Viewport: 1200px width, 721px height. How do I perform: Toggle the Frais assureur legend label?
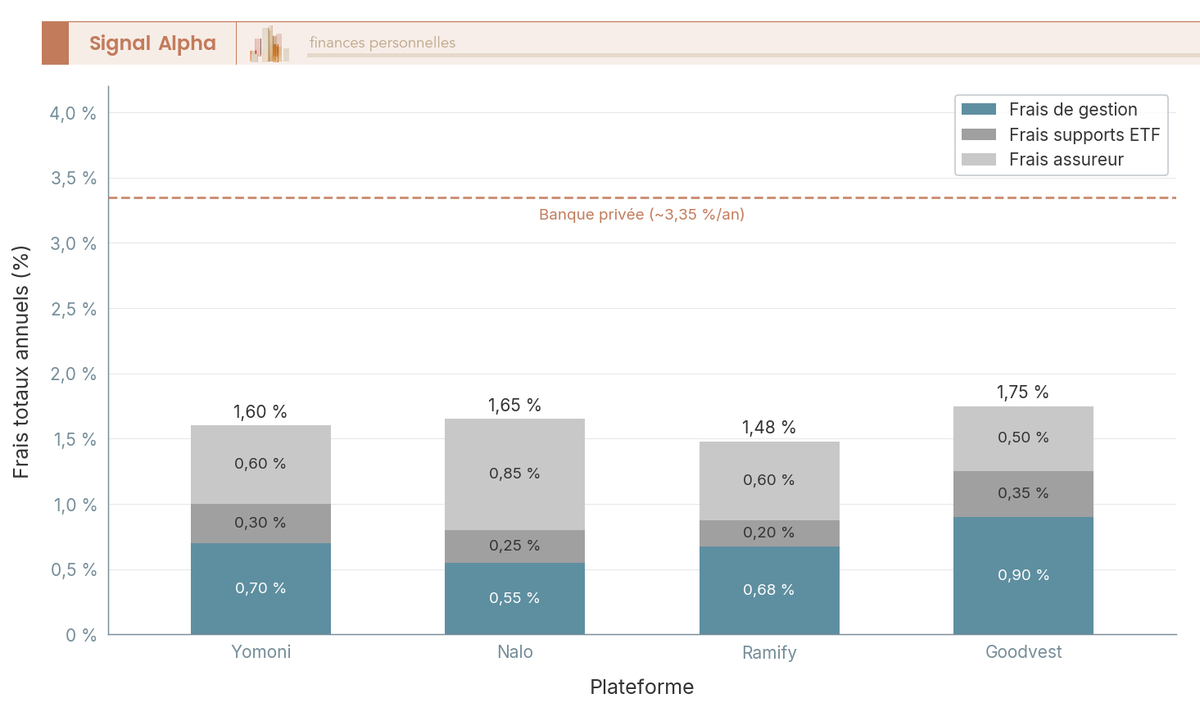point(1066,159)
